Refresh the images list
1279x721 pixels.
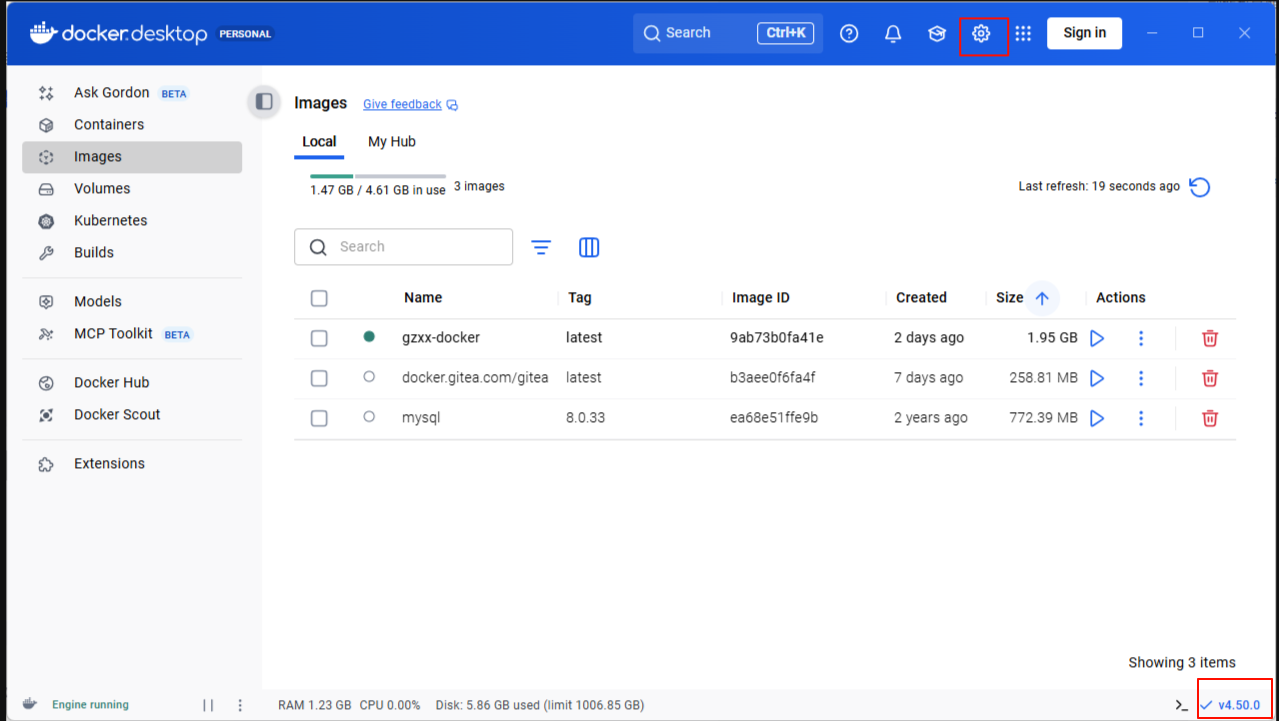[1200, 187]
